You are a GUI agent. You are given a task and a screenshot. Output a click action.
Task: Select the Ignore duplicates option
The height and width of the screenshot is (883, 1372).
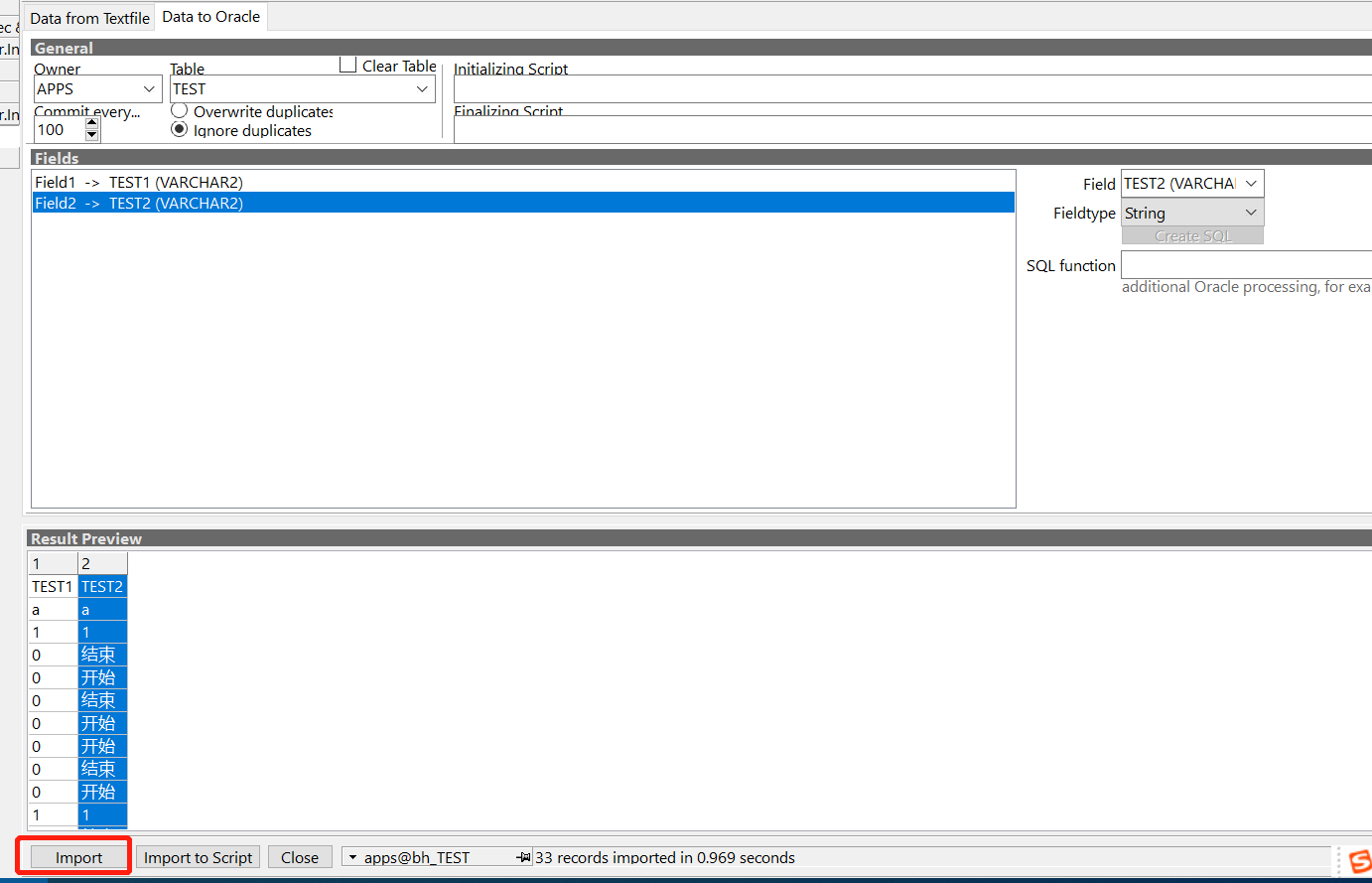pos(179,130)
